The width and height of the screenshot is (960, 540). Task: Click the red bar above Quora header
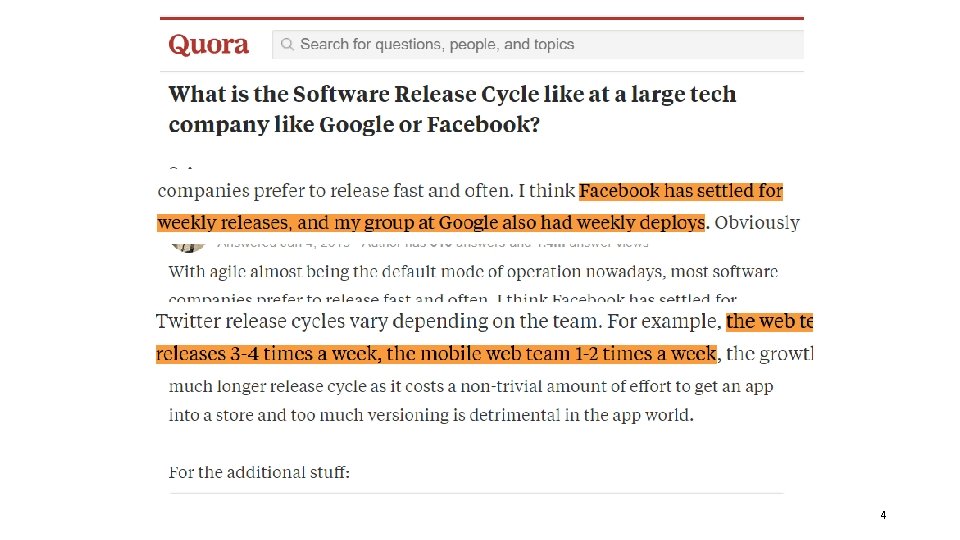coord(481,18)
